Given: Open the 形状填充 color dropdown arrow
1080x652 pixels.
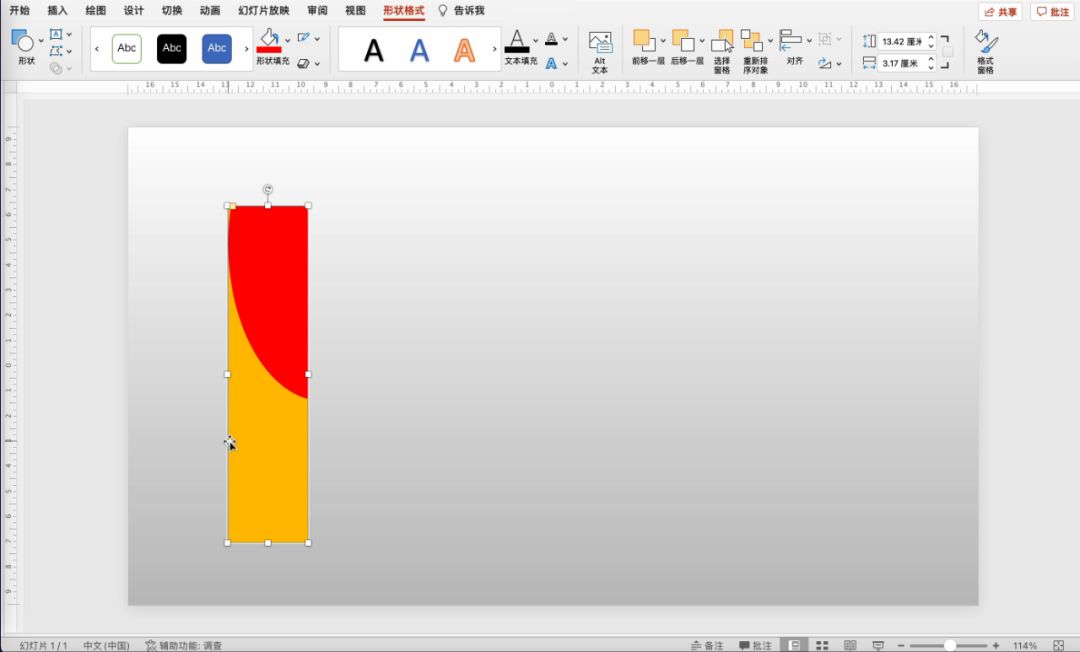Looking at the screenshot, I should click(x=288, y=41).
